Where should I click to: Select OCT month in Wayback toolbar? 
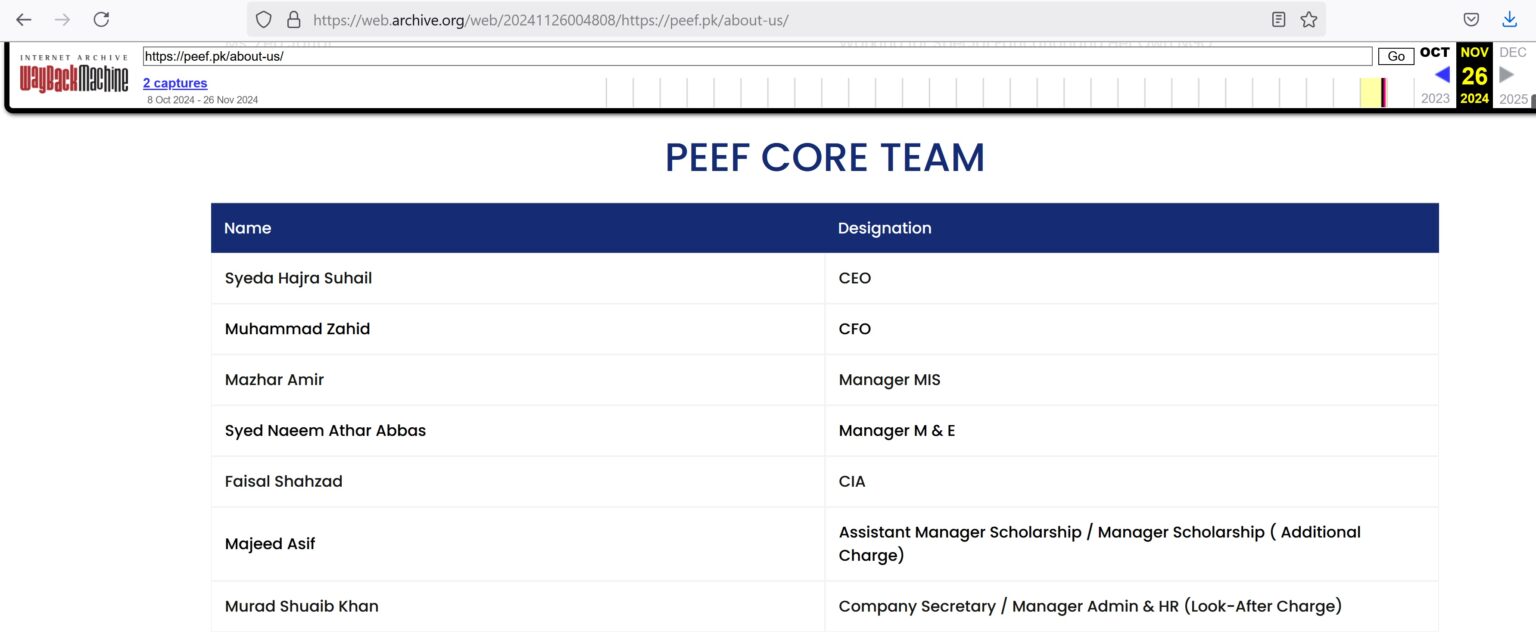[1435, 52]
